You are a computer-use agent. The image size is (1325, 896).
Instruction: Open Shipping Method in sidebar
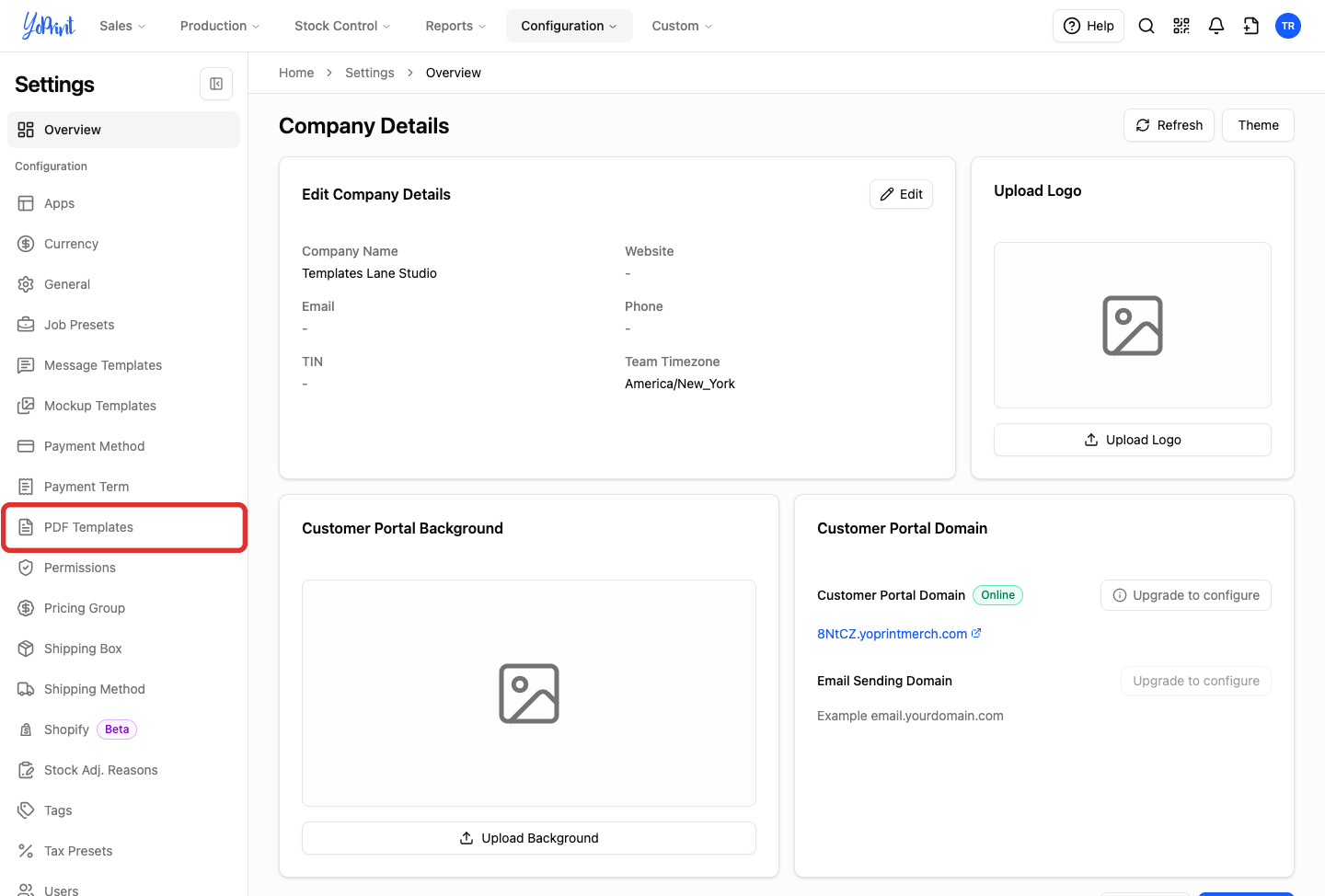click(123, 689)
